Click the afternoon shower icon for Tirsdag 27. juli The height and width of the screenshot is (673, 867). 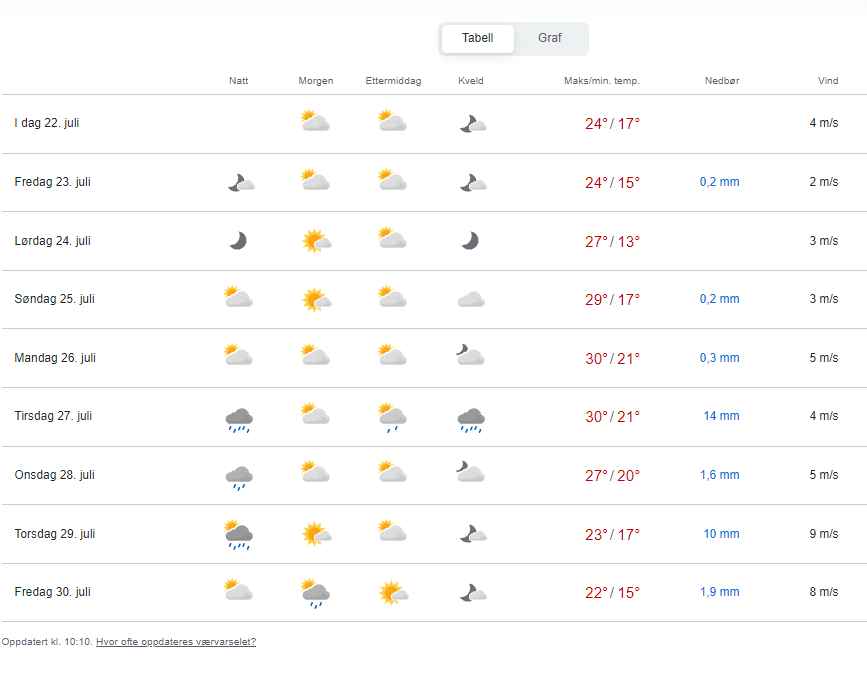(392, 417)
